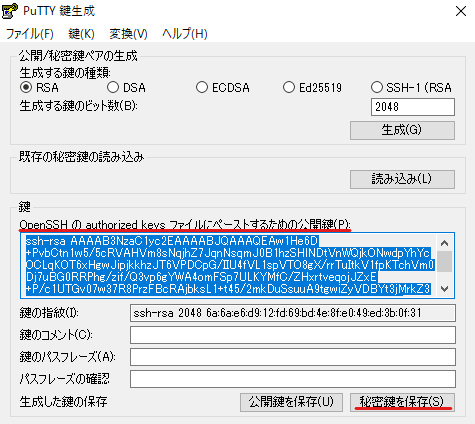Click the PuTTY key generator title icon
This screenshot has width=475, height=424.
click(x=10, y=11)
